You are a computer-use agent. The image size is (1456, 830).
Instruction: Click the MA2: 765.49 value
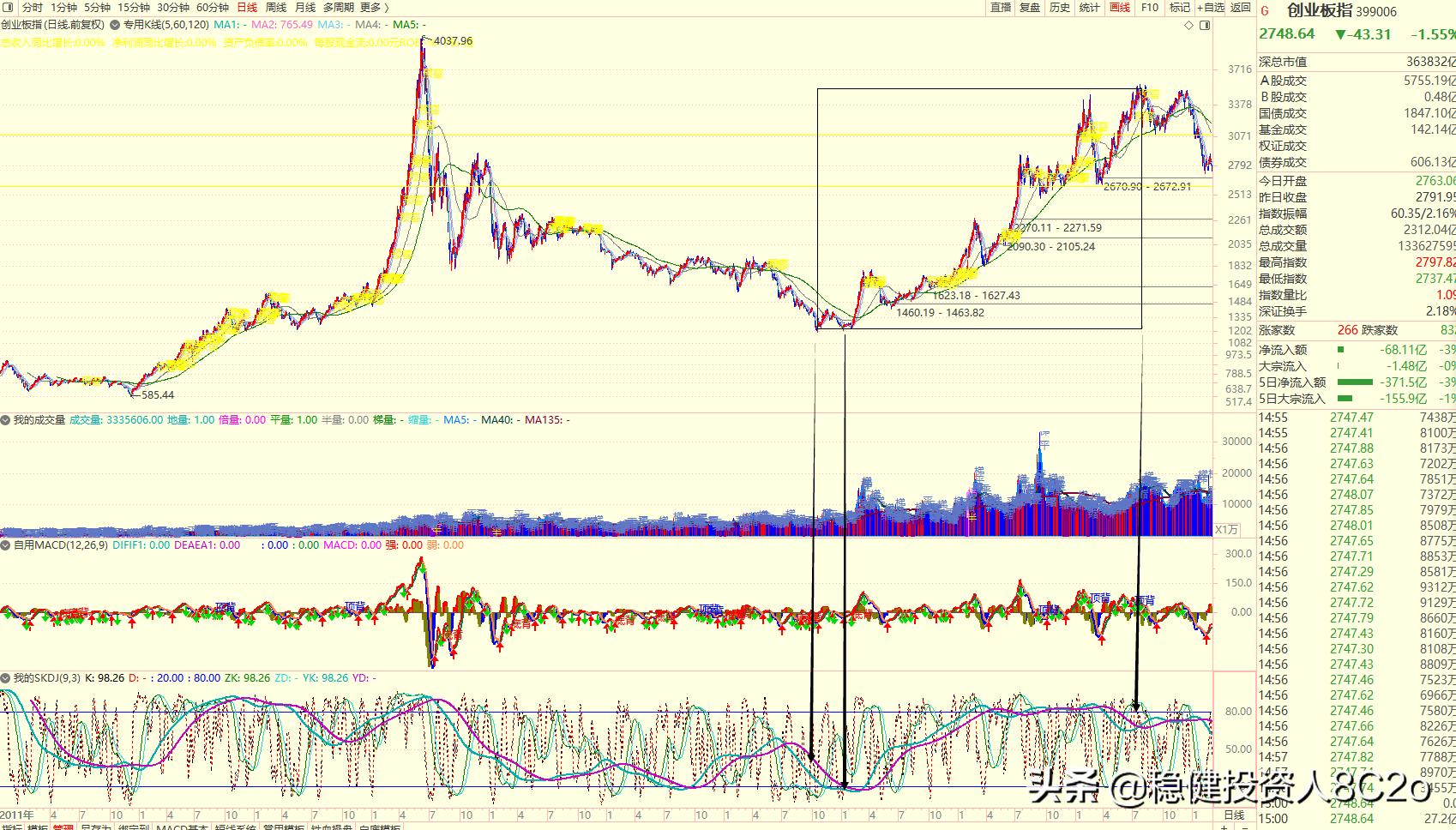282,26
